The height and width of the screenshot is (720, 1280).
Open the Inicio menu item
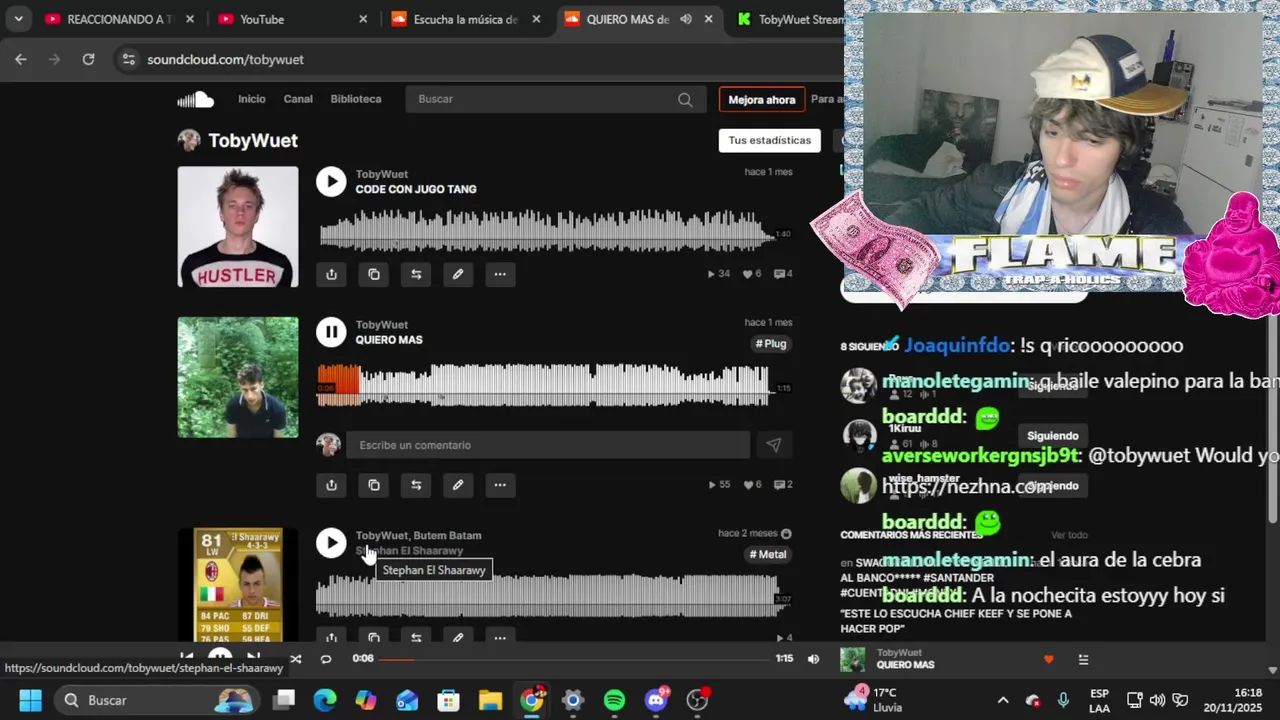(x=252, y=99)
